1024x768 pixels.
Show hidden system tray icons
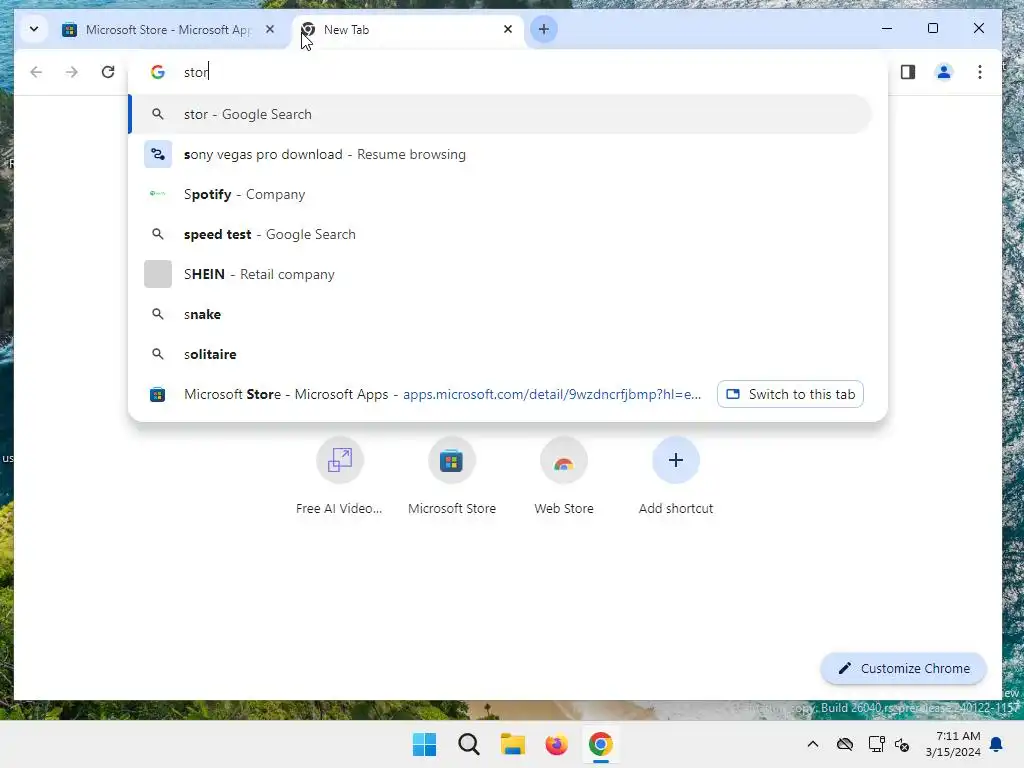point(812,744)
